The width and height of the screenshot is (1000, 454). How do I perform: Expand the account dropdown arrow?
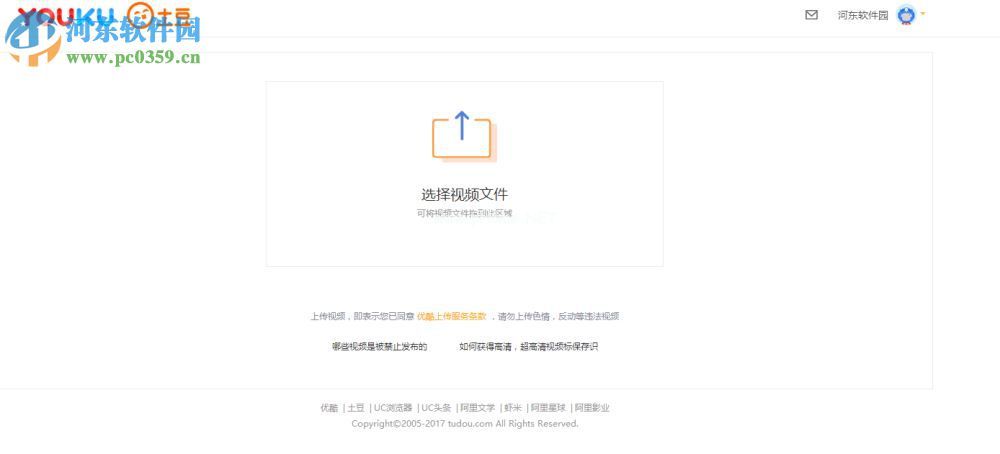click(x=922, y=13)
